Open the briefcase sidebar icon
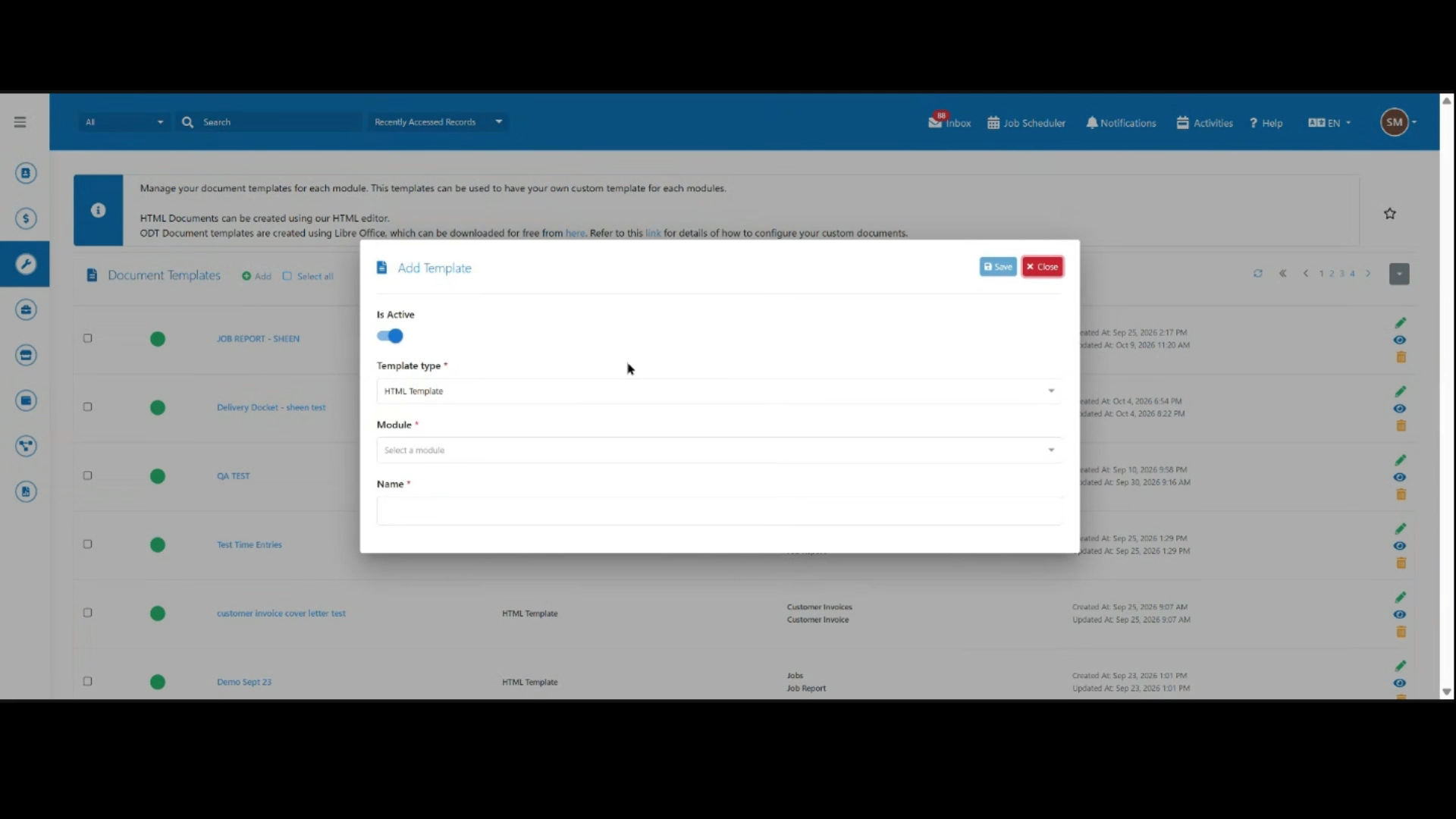Screen dimensions: 1456x819 click(26, 309)
